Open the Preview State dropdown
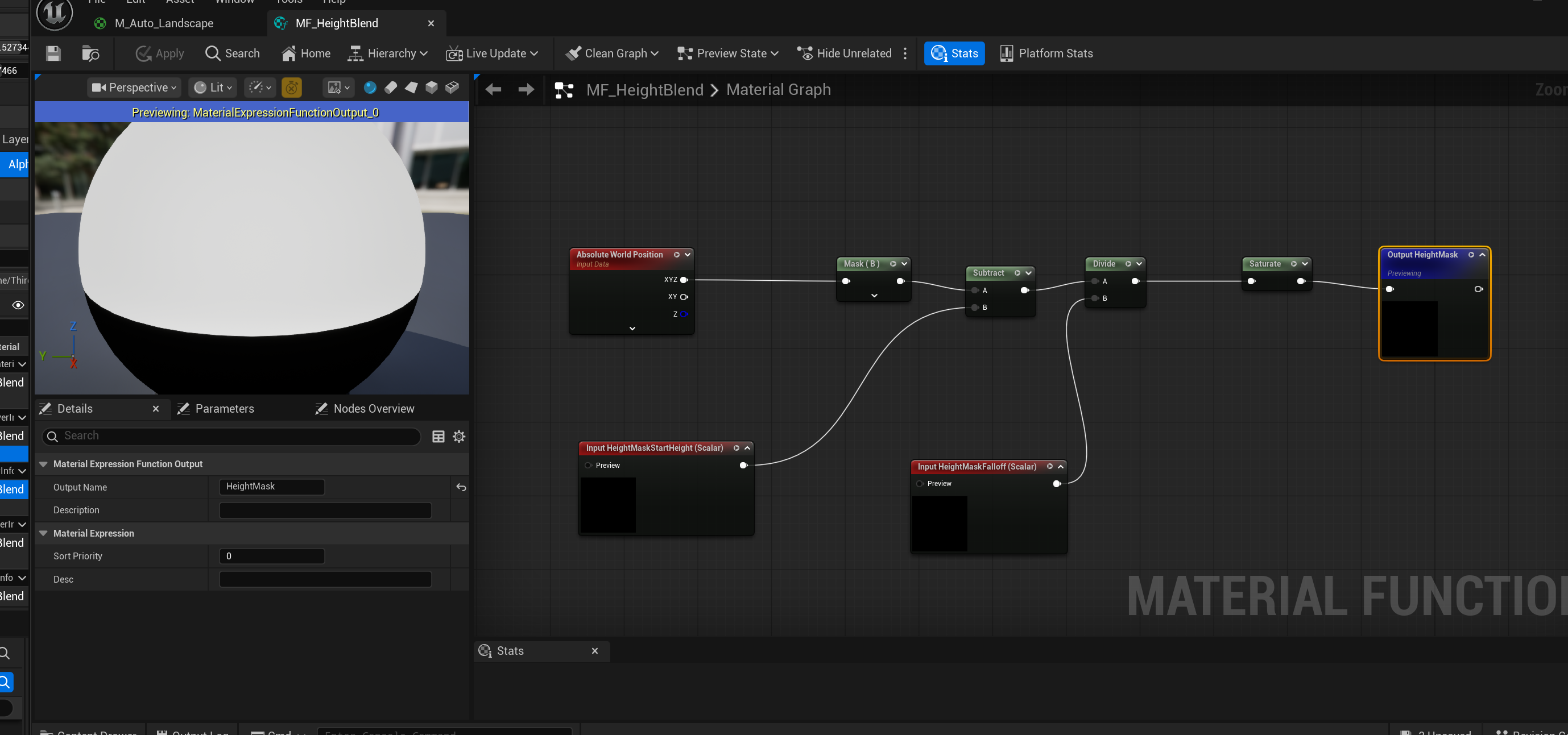This screenshot has height=735, width=1568. (728, 53)
